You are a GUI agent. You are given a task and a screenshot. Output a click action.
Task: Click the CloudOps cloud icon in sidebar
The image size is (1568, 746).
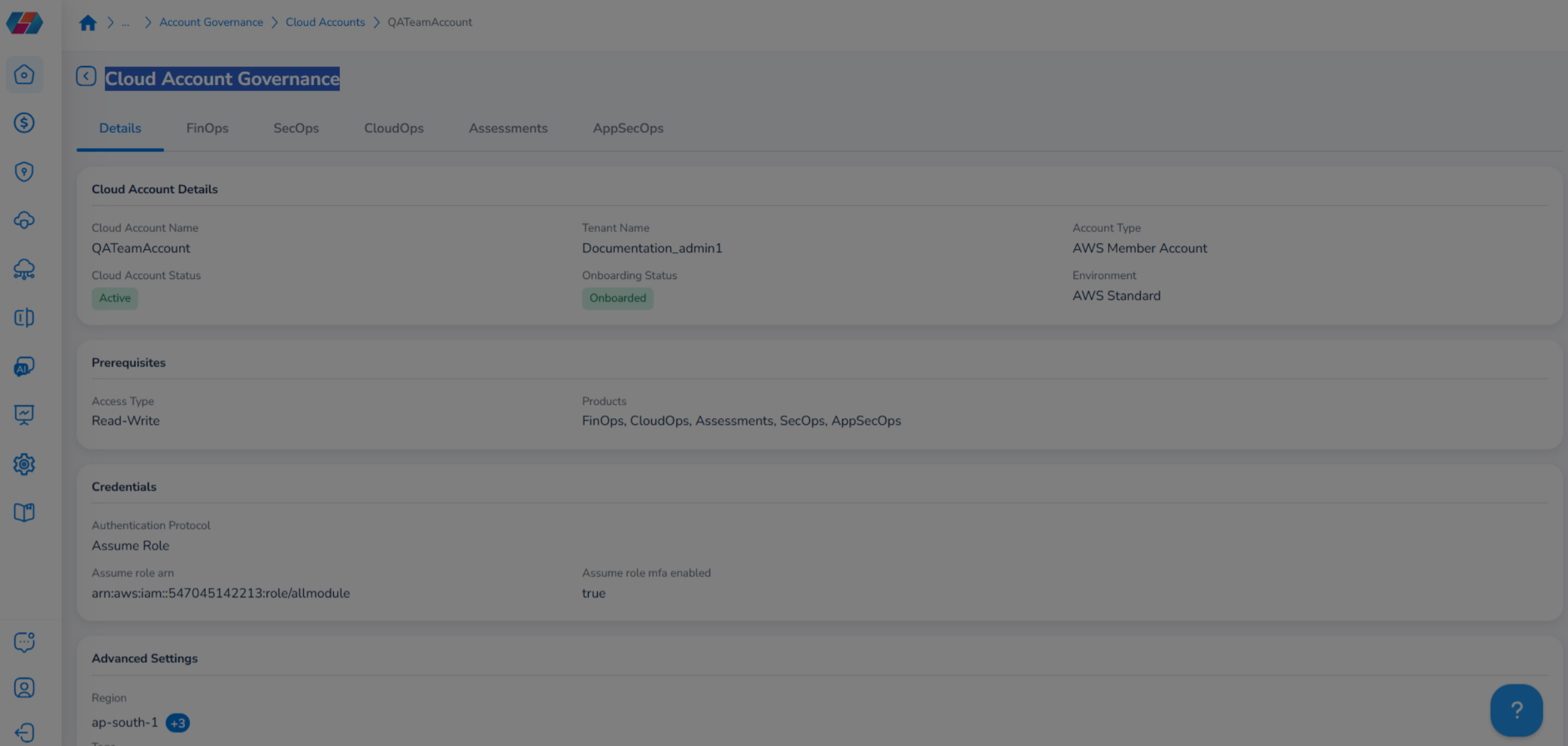tap(24, 220)
